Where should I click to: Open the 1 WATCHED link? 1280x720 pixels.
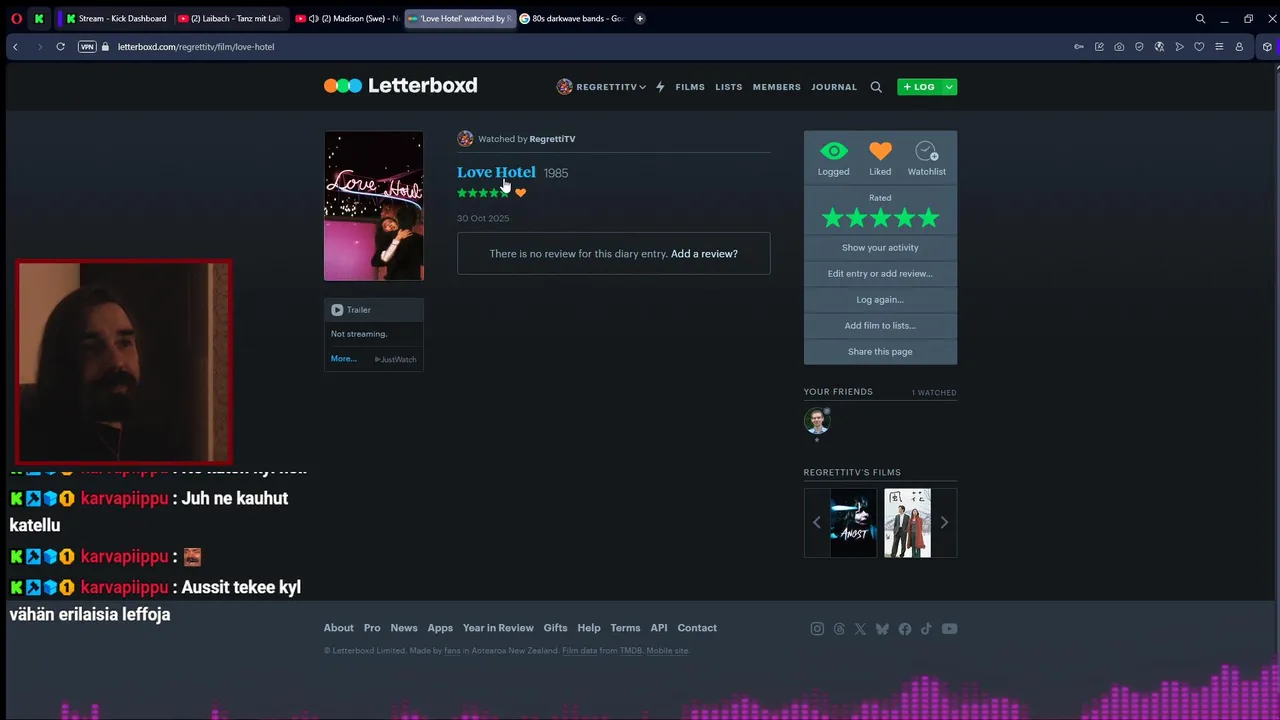[934, 393]
